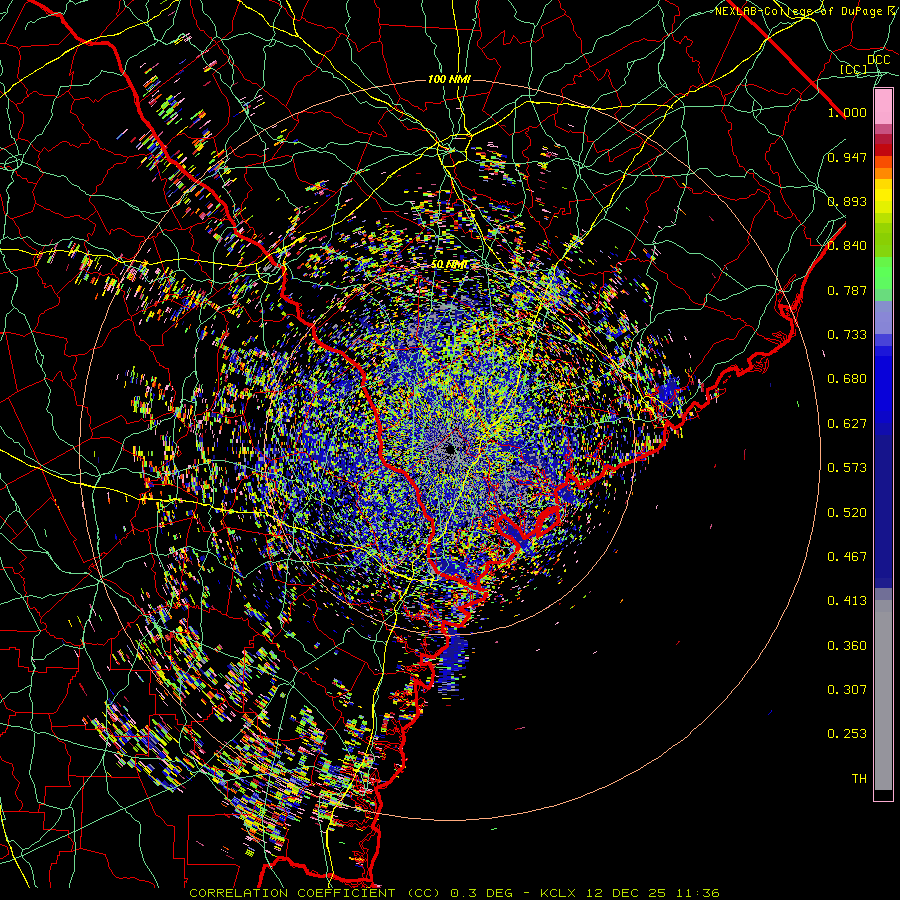Select the 0.787 legend value

point(847,290)
